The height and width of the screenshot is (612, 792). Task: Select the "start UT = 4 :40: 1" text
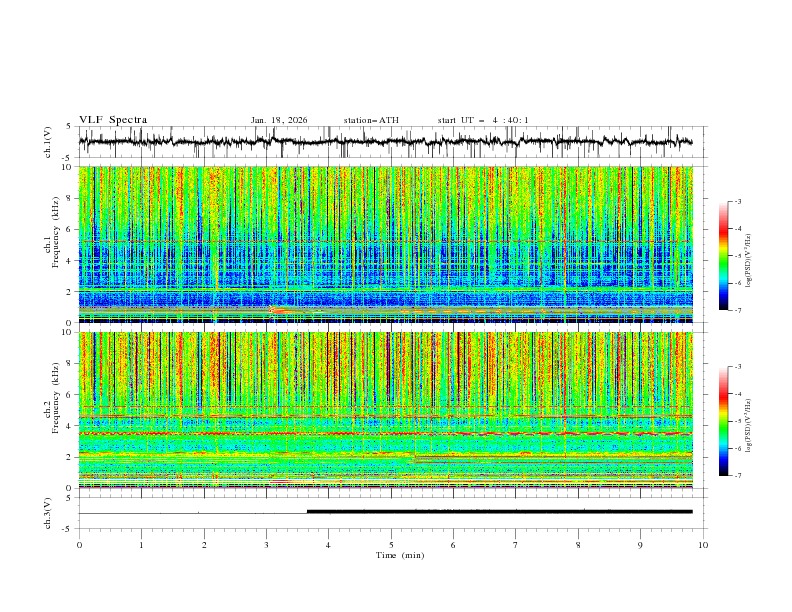(x=483, y=120)
